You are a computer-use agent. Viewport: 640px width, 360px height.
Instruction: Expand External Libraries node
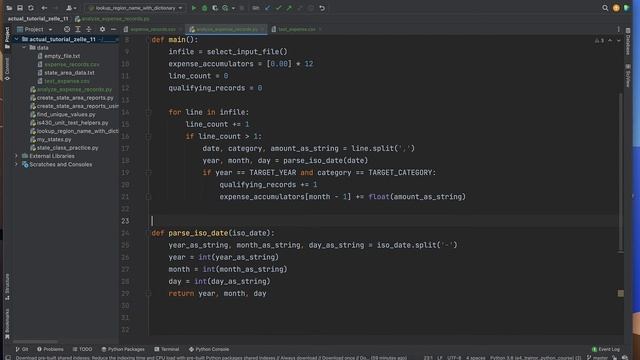pos(17,156)
